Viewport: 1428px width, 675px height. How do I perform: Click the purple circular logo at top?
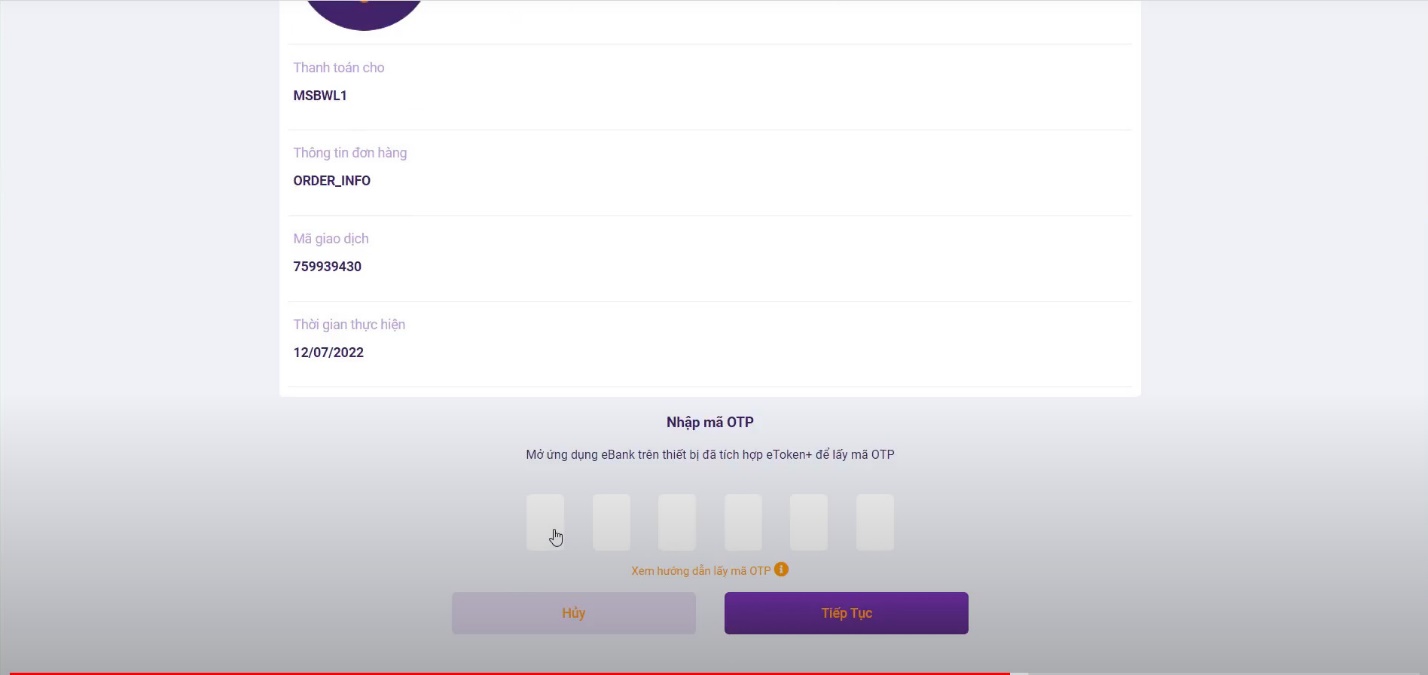coord(364,15)
